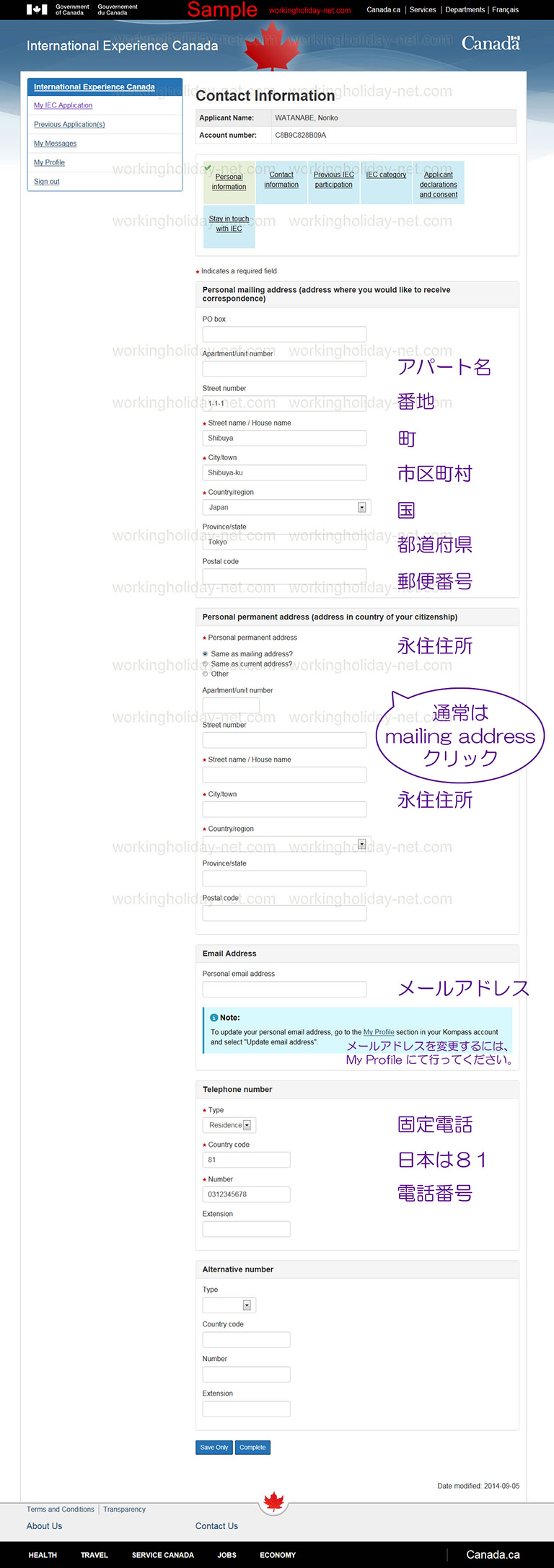Open the permanent address Country/region dropdown
Screen dimensions: 554x1568
[x=287, y=844]
